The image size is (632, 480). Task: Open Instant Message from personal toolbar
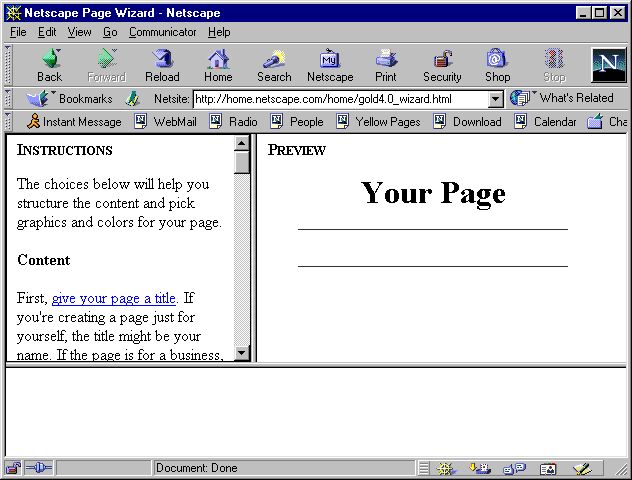click(x=74, y=121)
